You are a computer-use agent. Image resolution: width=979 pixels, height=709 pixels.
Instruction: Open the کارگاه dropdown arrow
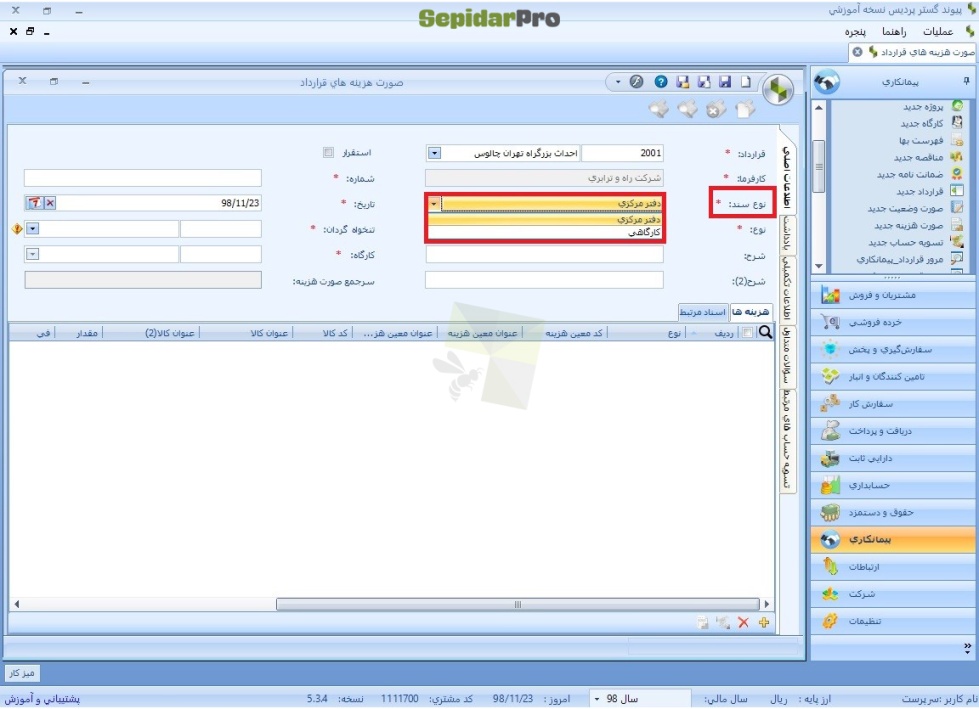(x=32, y=254)
